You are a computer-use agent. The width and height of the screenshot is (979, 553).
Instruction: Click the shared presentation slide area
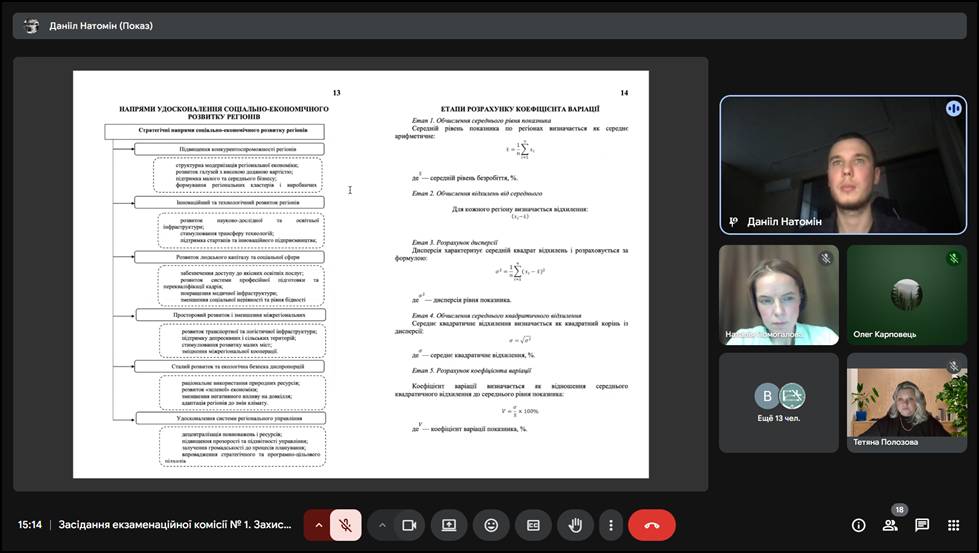click(x=360, y=275)
